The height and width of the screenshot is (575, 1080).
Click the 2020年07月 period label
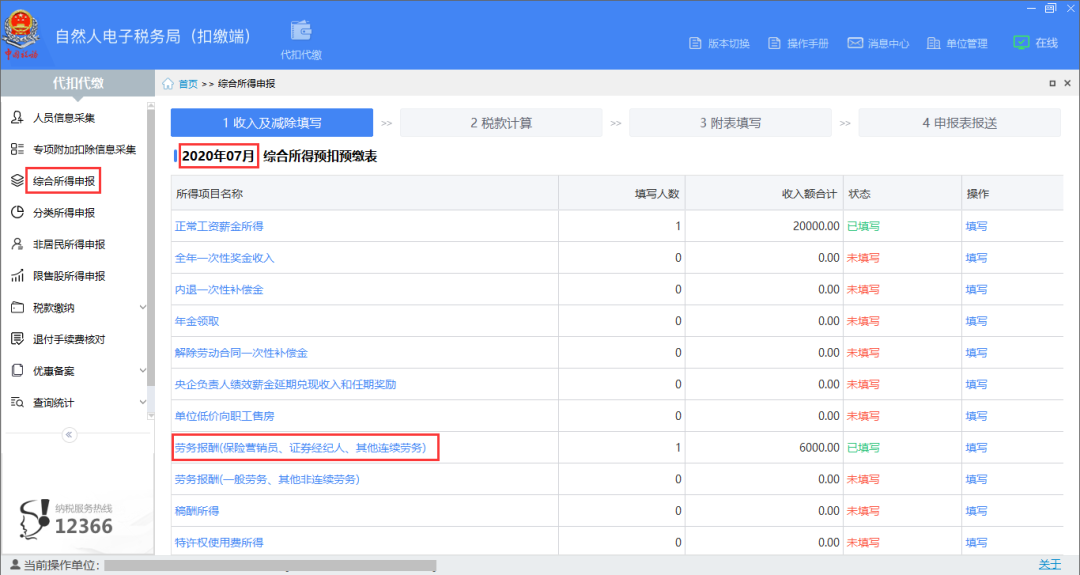click(218, 156)
